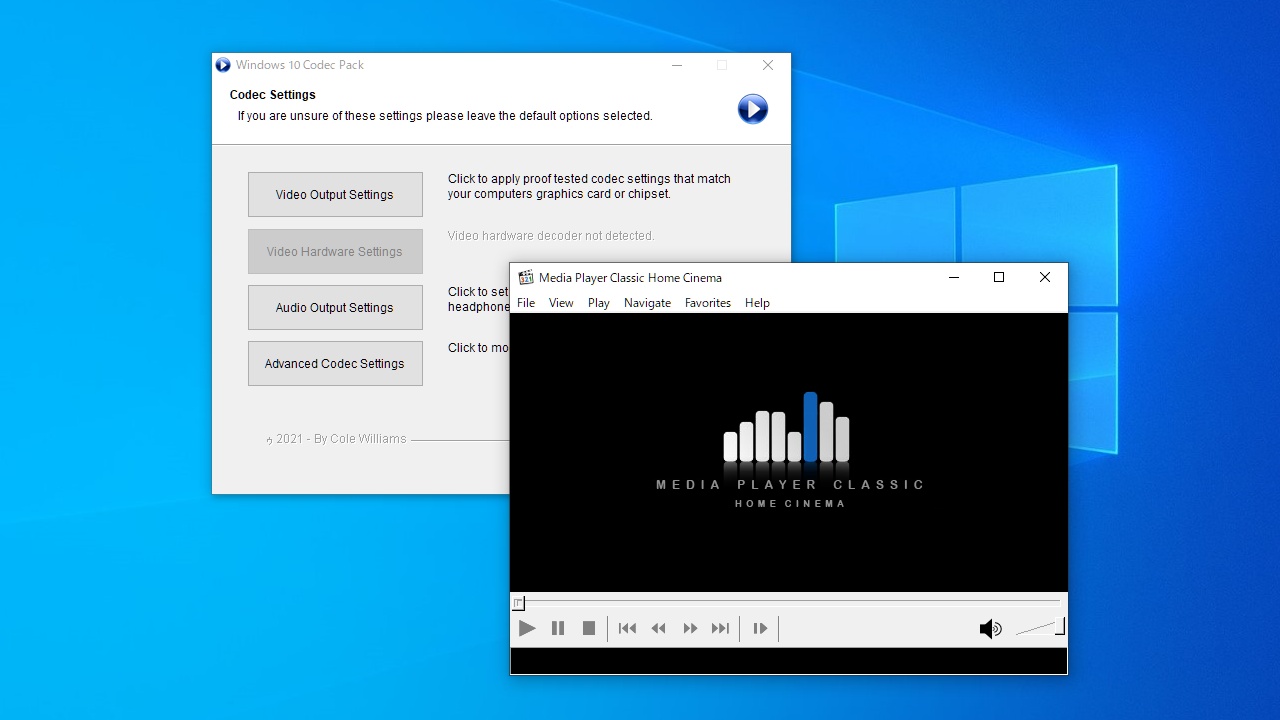Image resolution: width=1280 pixels, height=720 pixels.
Task: Pause playback in Media Player Classic
Action: [x=558, y=628]
